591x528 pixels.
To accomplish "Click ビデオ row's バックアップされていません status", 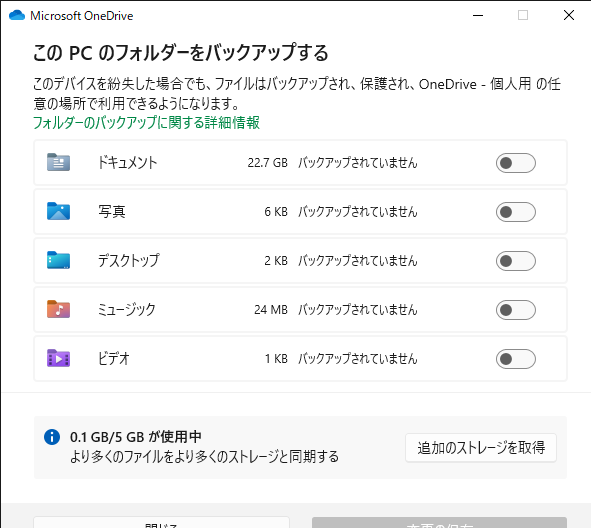I will [358, 359].
